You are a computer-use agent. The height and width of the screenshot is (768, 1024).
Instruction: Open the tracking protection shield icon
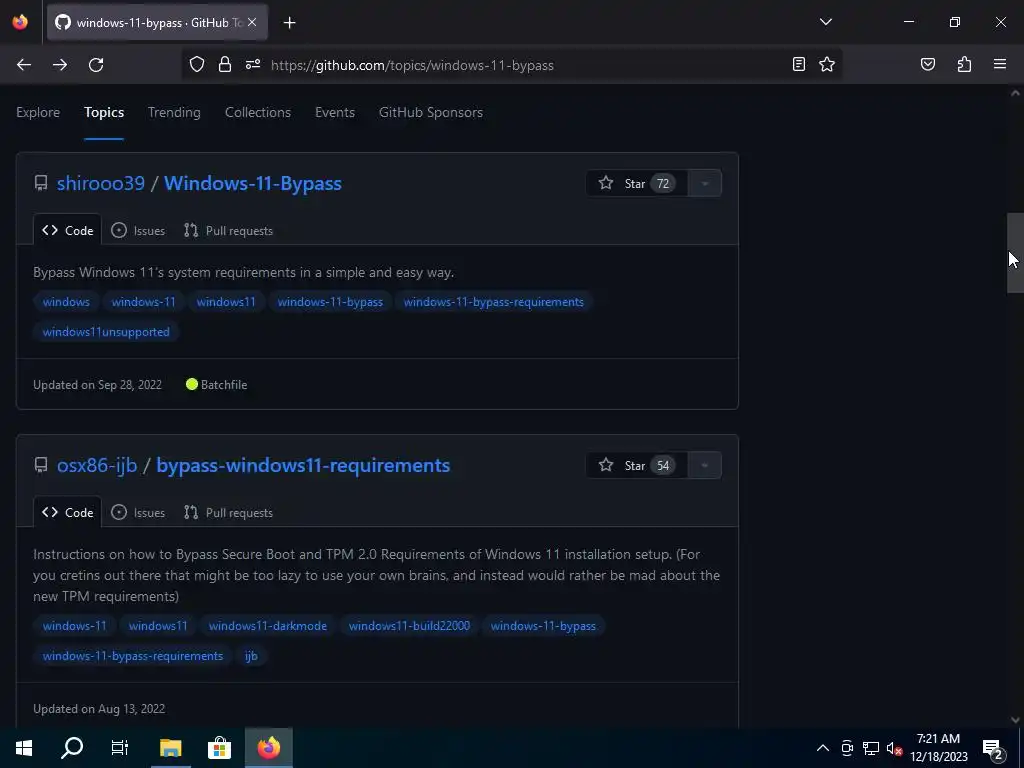click(x=197, y=65)
